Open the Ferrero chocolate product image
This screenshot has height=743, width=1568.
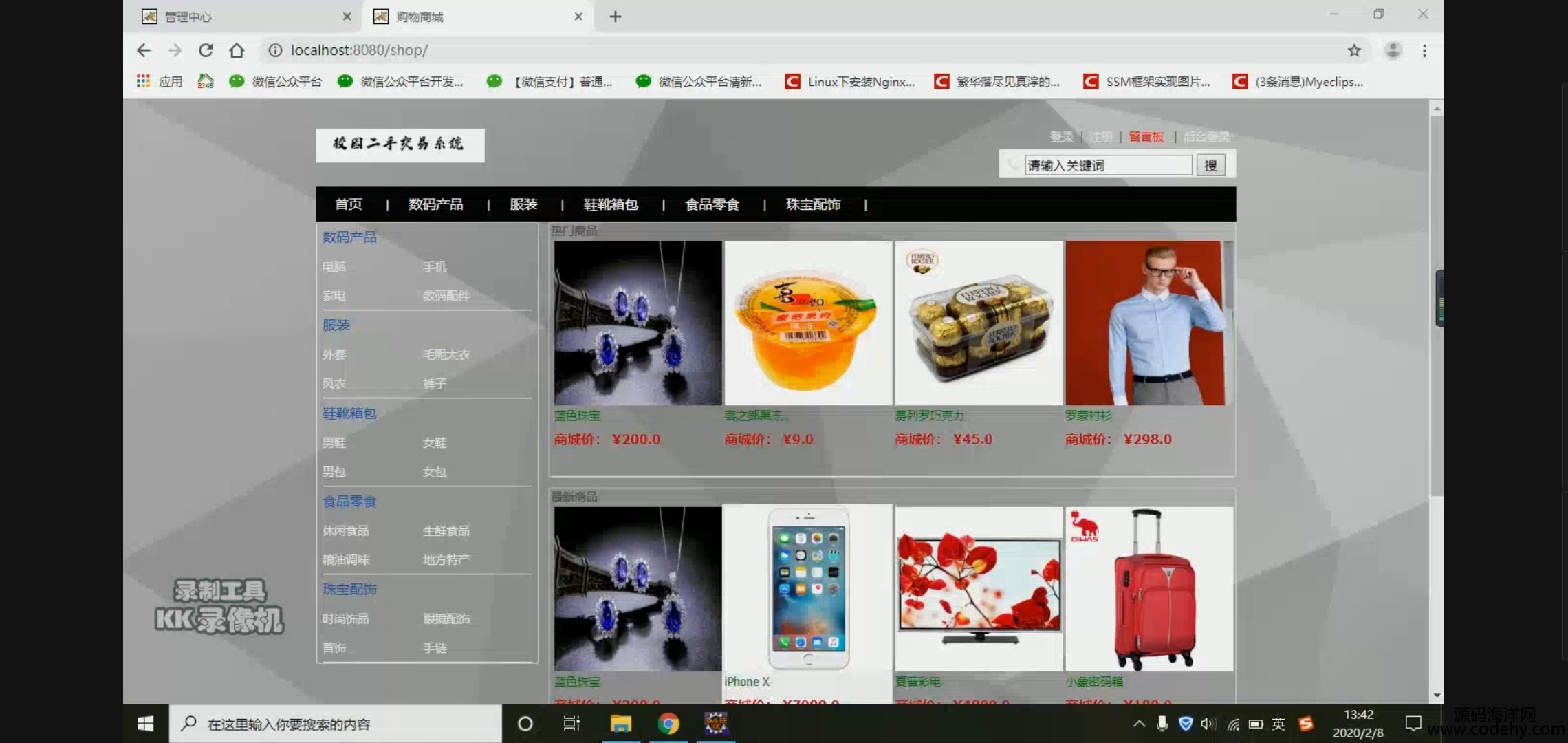pos(979,323)
